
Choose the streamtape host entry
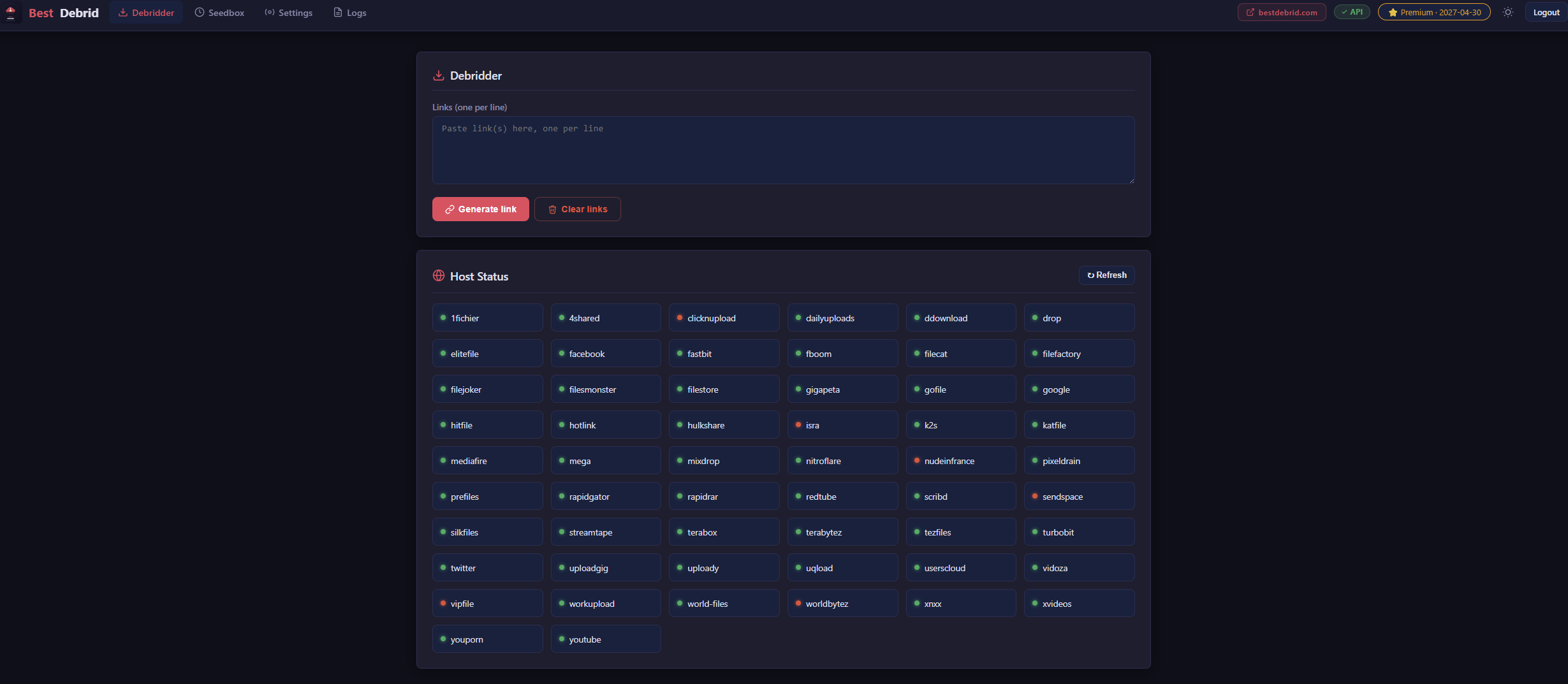[606, 532]
